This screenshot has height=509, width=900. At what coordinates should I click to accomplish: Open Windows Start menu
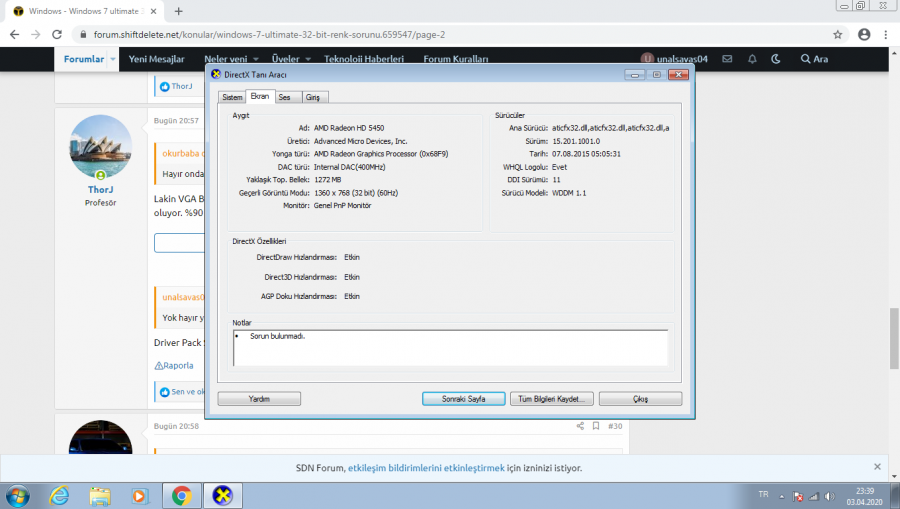16,495
